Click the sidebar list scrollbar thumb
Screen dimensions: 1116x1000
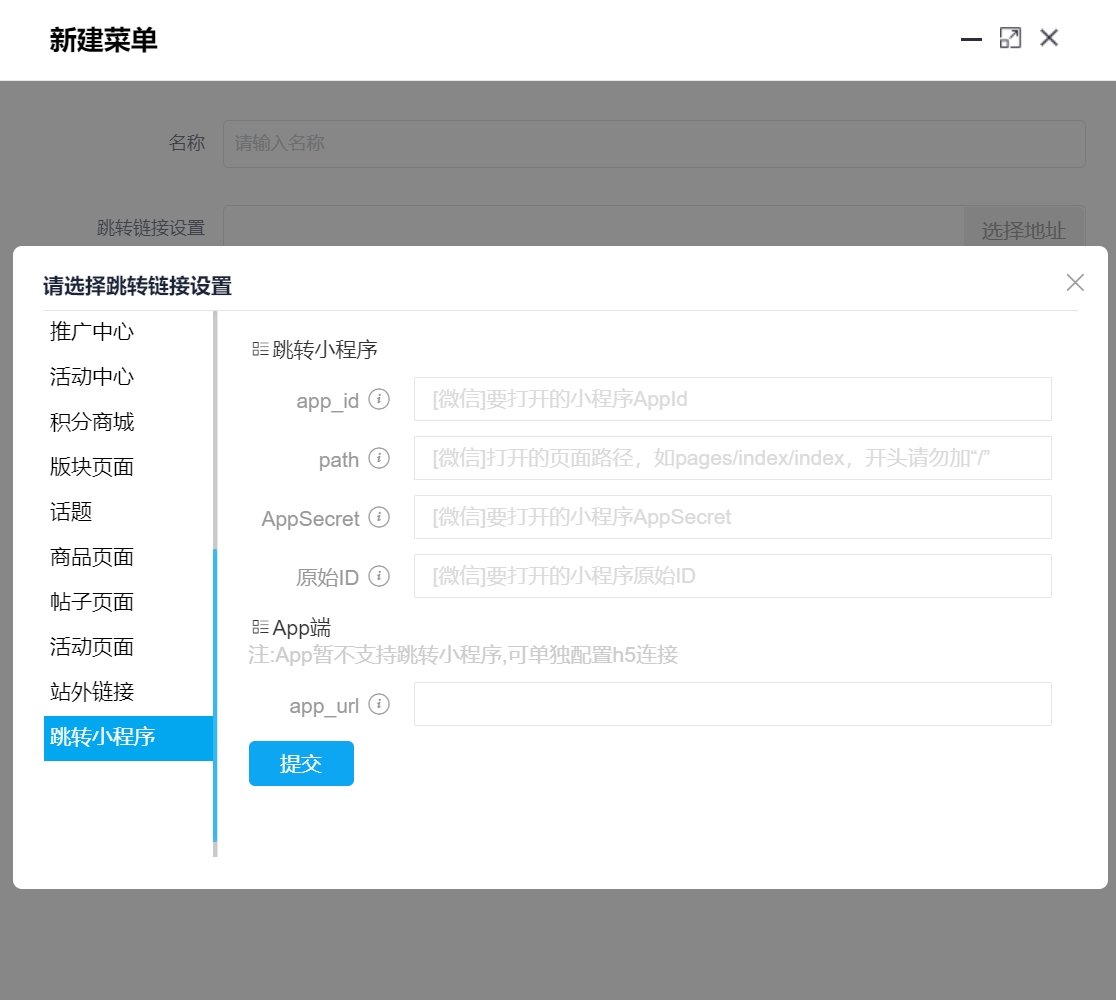(215, 696)
